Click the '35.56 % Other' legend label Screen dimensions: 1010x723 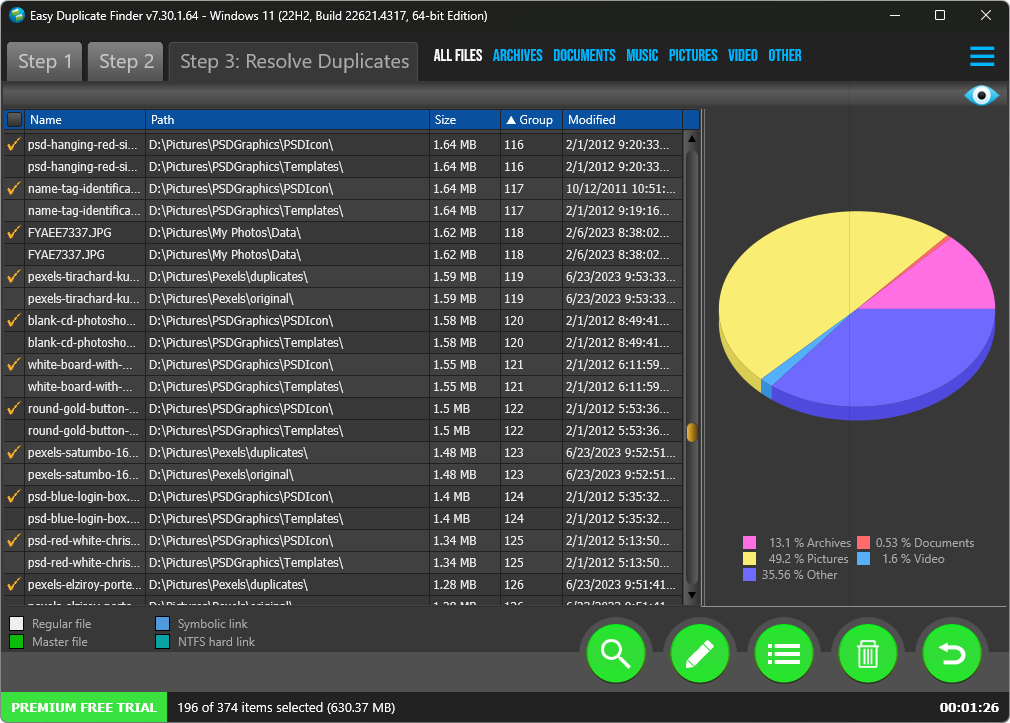pos(799,575)
